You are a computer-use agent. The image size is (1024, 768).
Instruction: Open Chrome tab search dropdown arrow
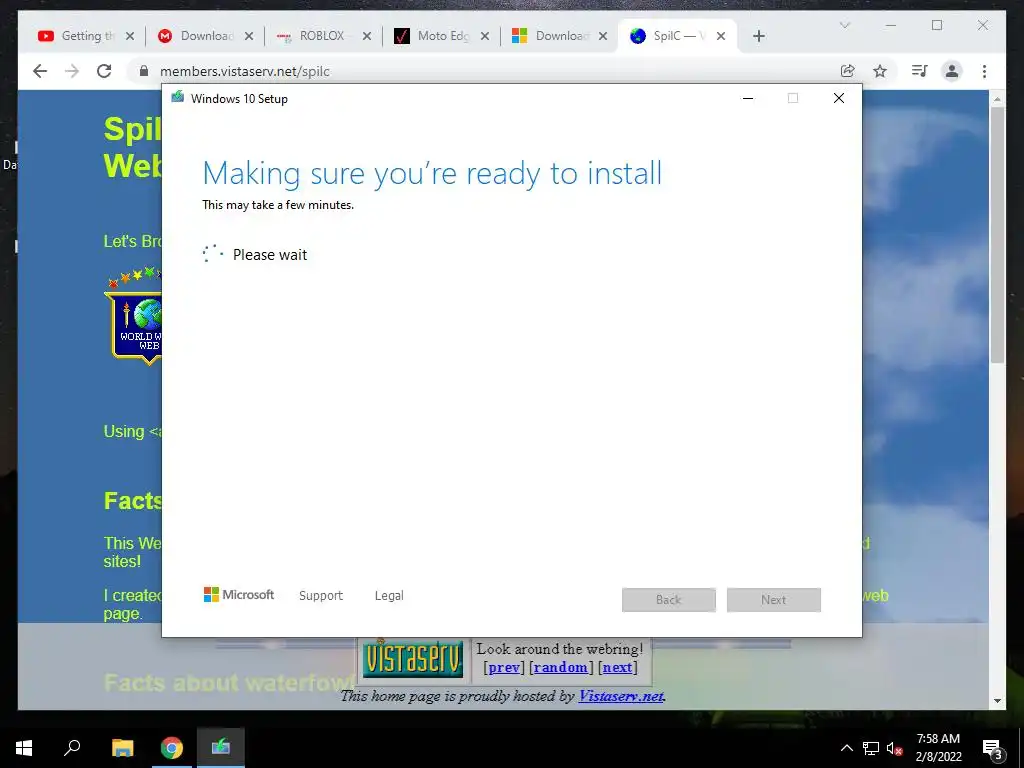[844, 25]
